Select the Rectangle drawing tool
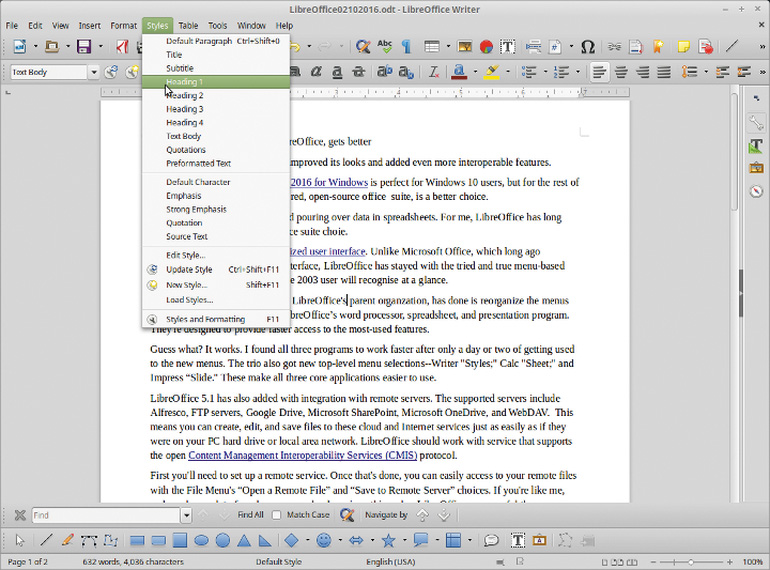The width and height of the screenshot is (770, 570). point(137,541)
